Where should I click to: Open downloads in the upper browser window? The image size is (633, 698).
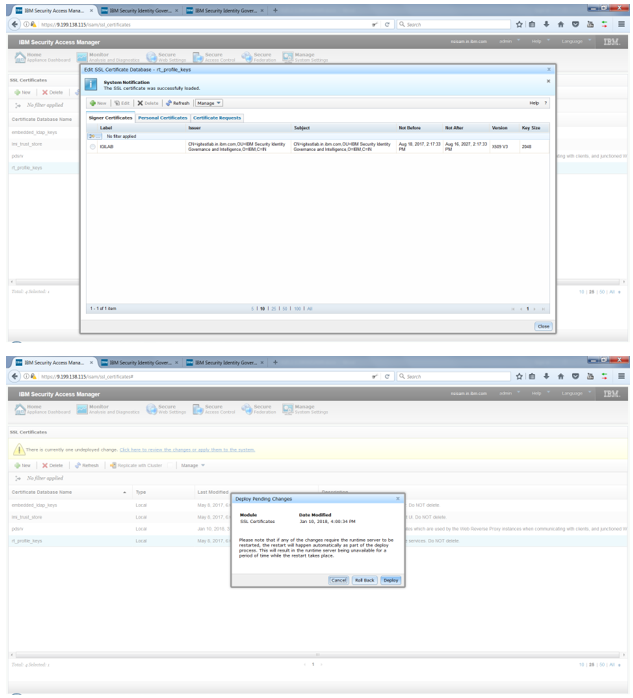tap(546, 24)
